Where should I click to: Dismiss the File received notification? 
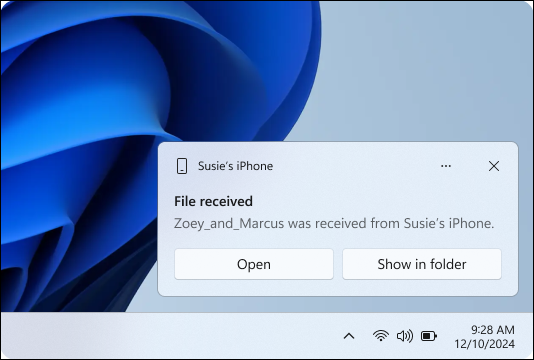pyautogui.click(x=494, y=166)
